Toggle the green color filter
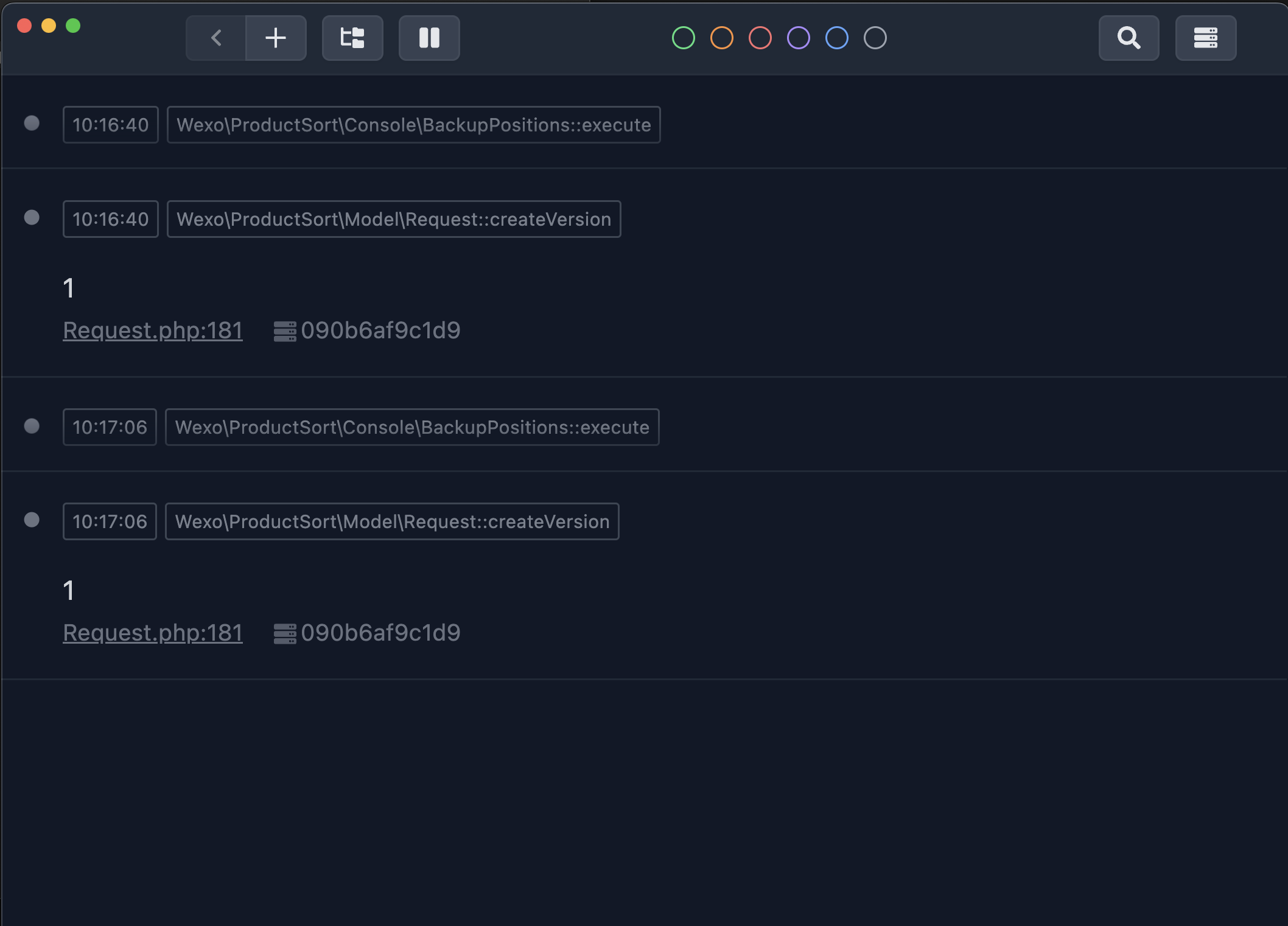 [x=684, y=38]
